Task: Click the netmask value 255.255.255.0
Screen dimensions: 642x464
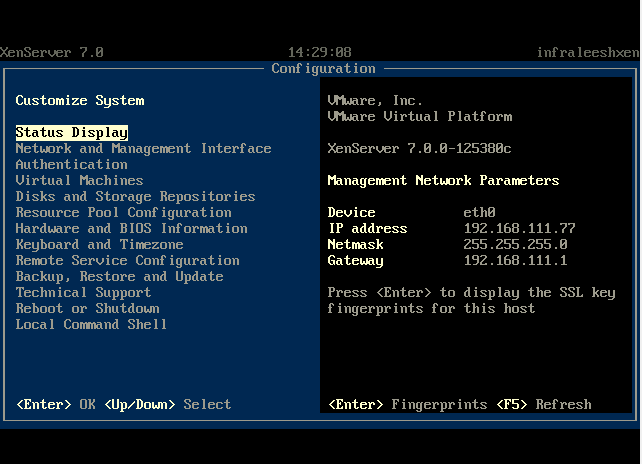Action: click(x=515, y=244)
